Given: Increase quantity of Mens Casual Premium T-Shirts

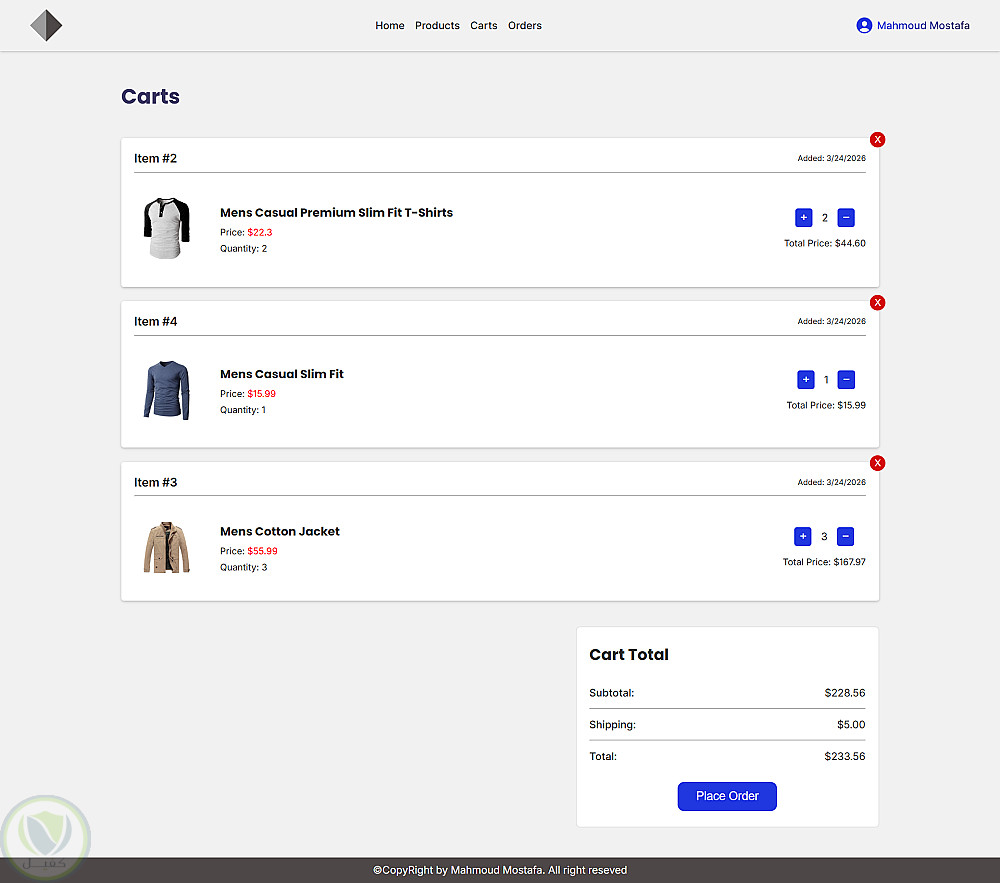Looking at the screenshot, I should [804, 217].
